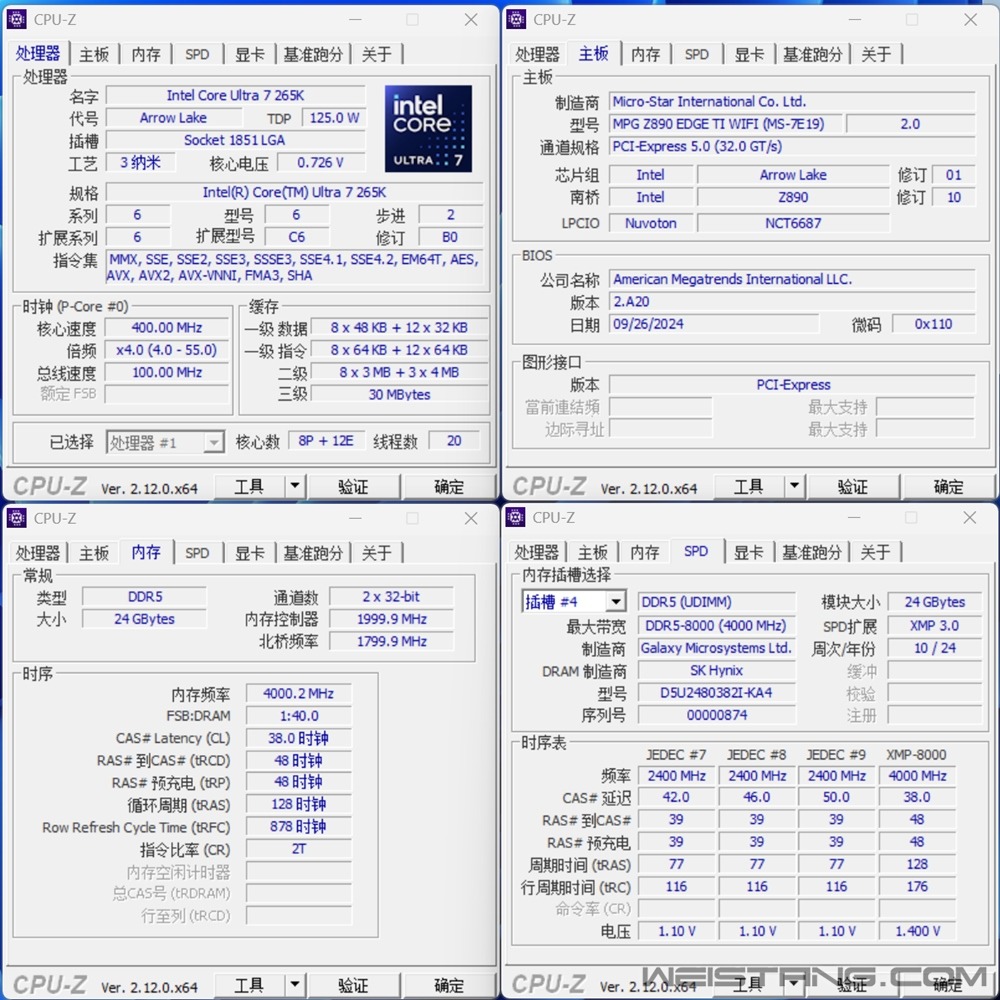Click the CPU-Z app icon in the 主板 window title bar

[x=516, y=19]
